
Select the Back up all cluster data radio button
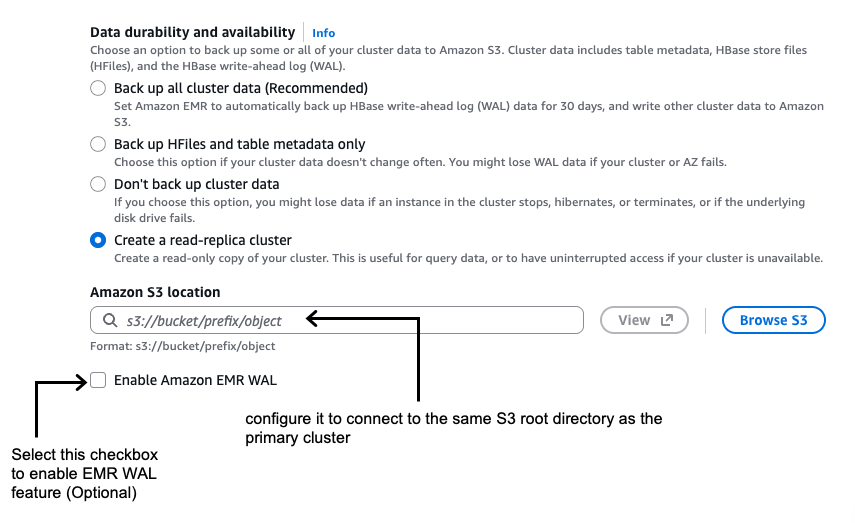(98, 88)
